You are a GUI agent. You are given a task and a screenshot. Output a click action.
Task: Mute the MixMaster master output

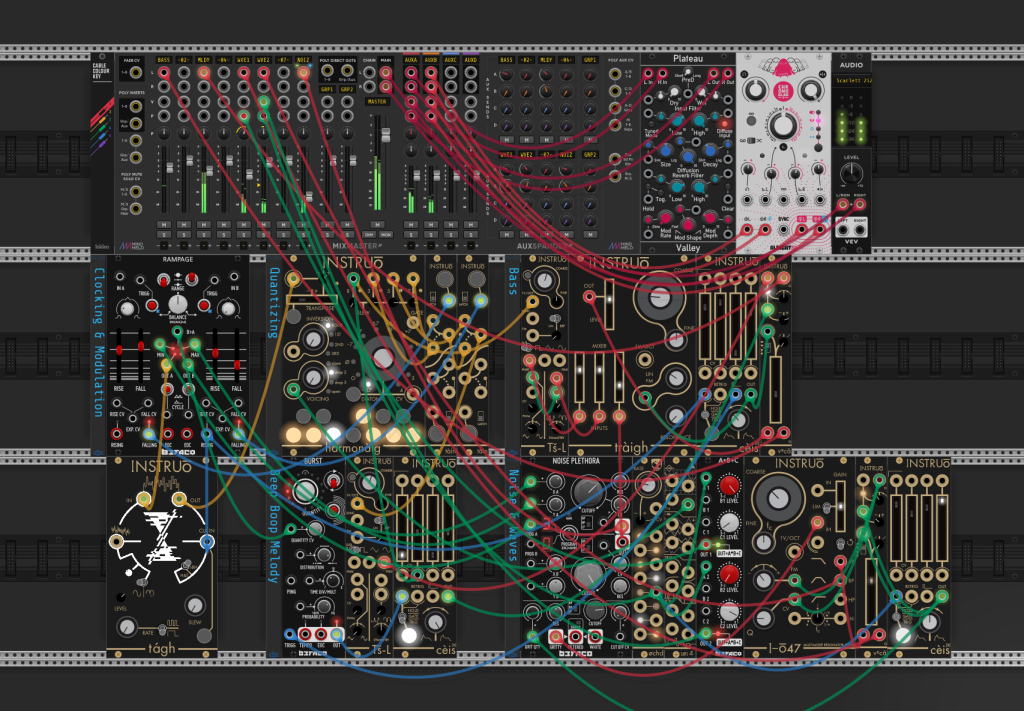click(x=377, y=225)
